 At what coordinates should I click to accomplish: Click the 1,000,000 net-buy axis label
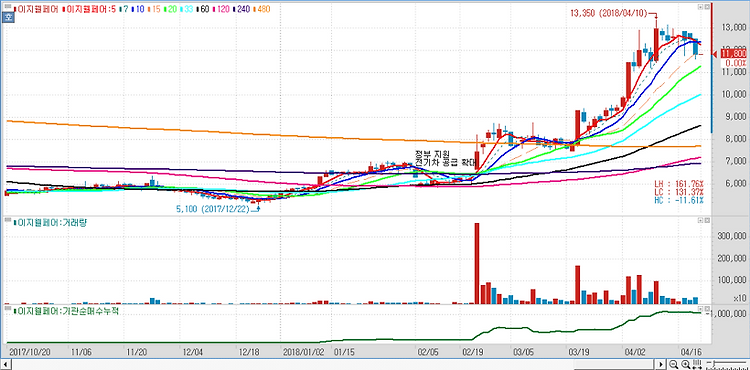click(728, 314)
